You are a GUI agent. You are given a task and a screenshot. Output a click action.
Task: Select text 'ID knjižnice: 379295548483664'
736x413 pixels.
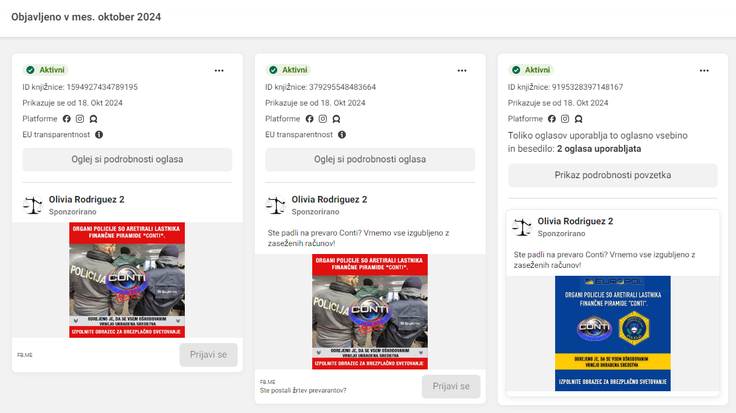tap(321, 87)
